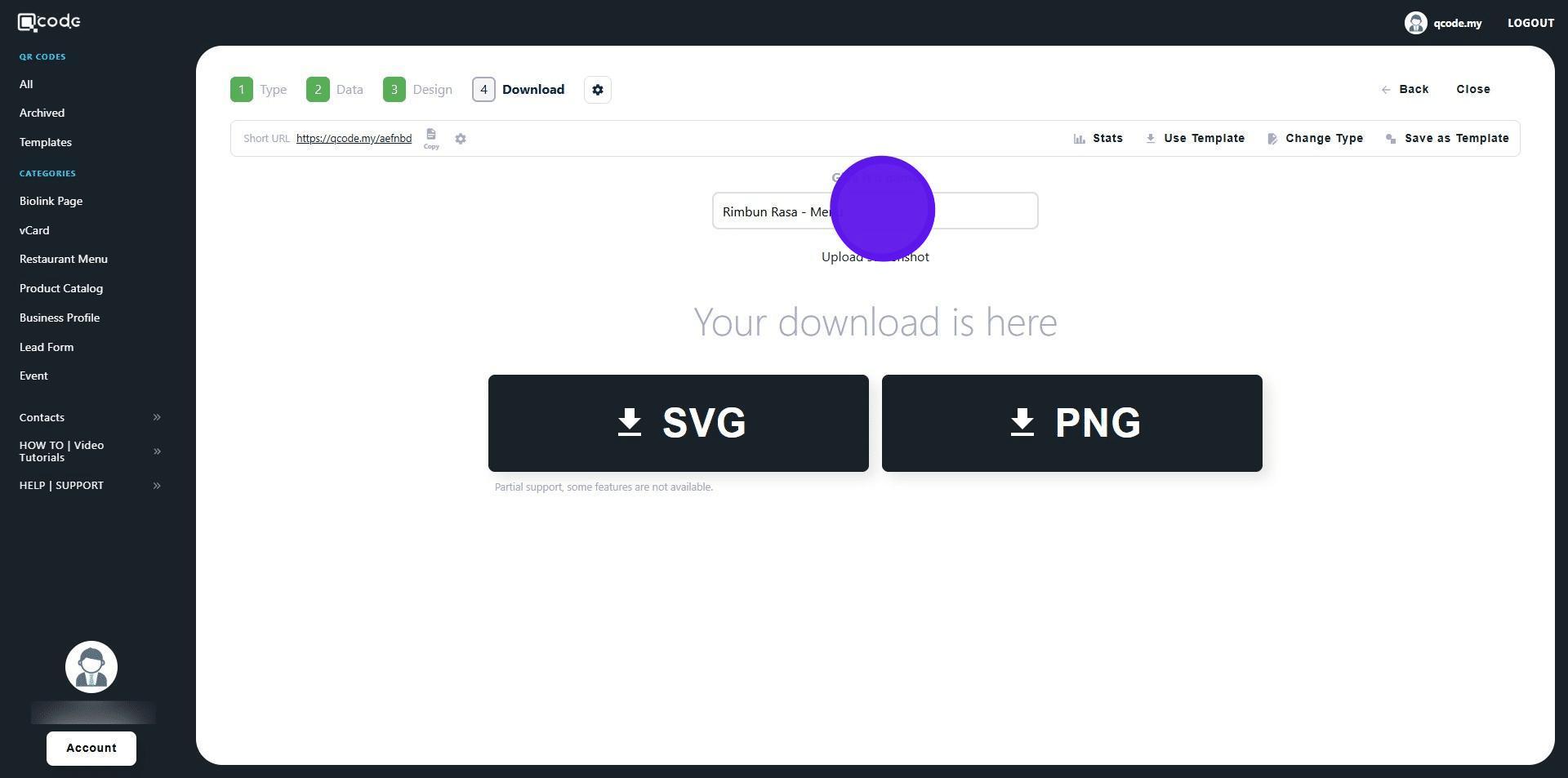Screen dimensions: 1568x778
Task: Click the sidebar profile avatar picture
Action: click(x=91, y=667)
